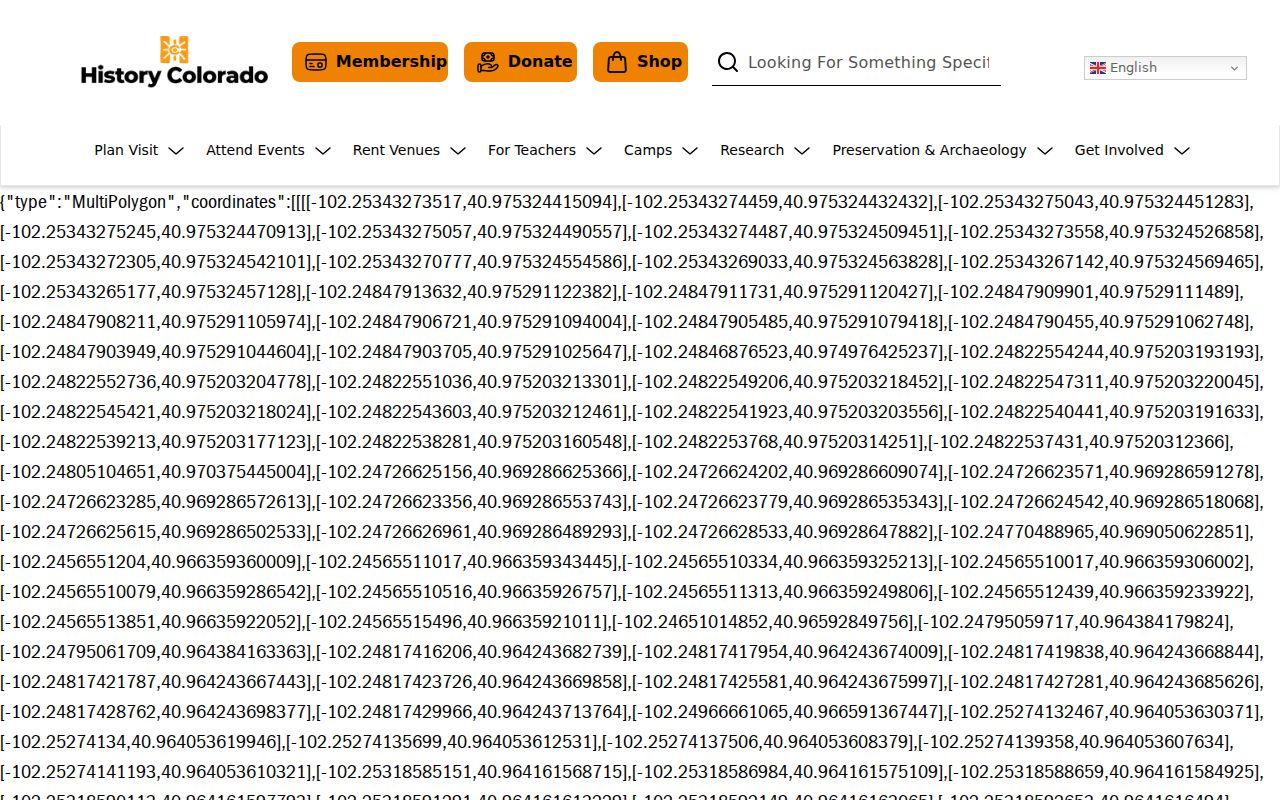Screen dimensions: 1280x800
Task: Open the Plan Visit menu
Action: (x=126, y=150)
